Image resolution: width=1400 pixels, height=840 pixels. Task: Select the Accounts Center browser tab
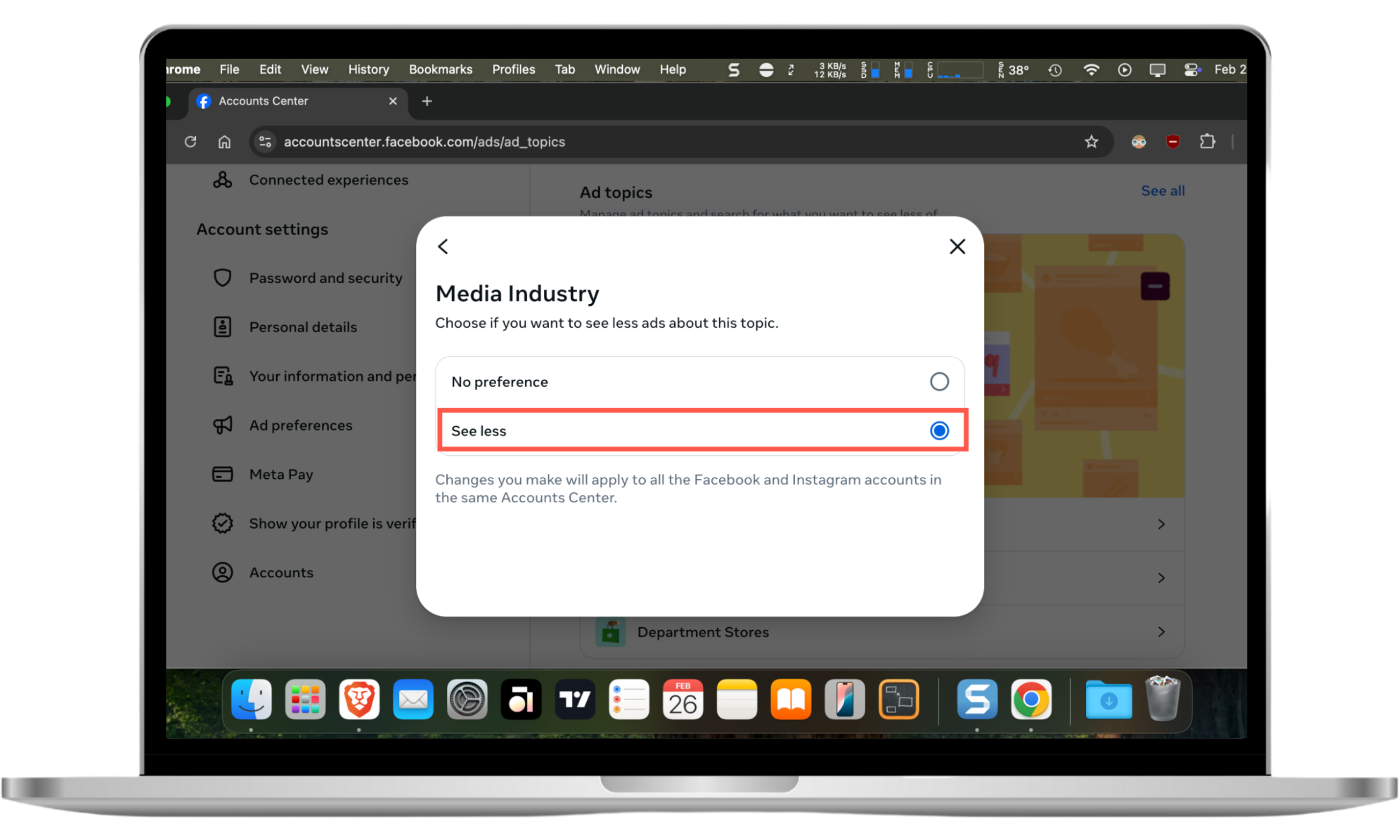(x=298, y=101)
